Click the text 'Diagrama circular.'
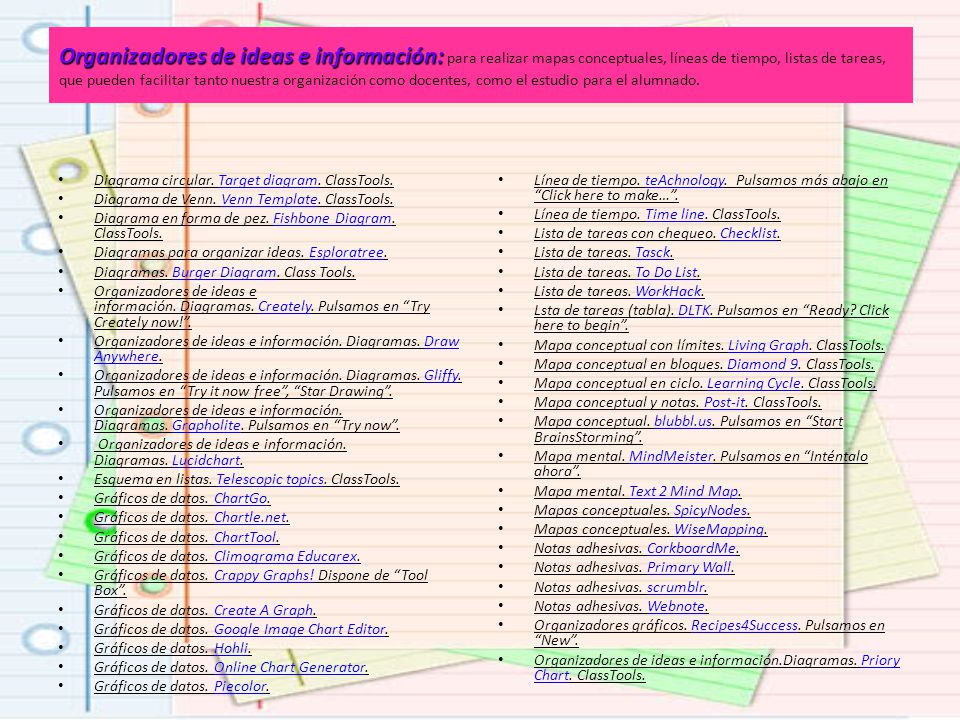The height and width of the screenshot is (720, 960). pos(154,181)
